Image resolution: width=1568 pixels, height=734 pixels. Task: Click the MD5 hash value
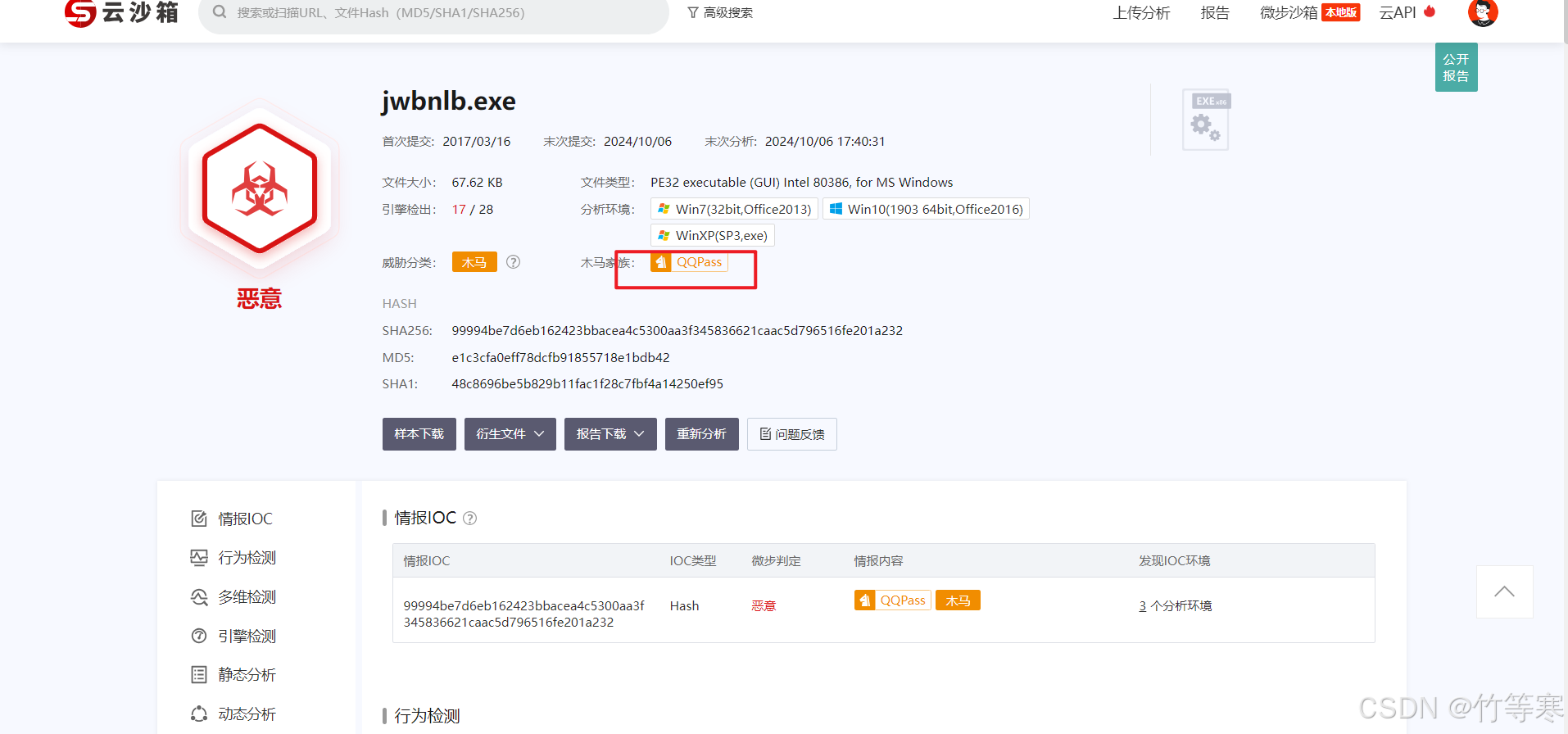point(560,358)
